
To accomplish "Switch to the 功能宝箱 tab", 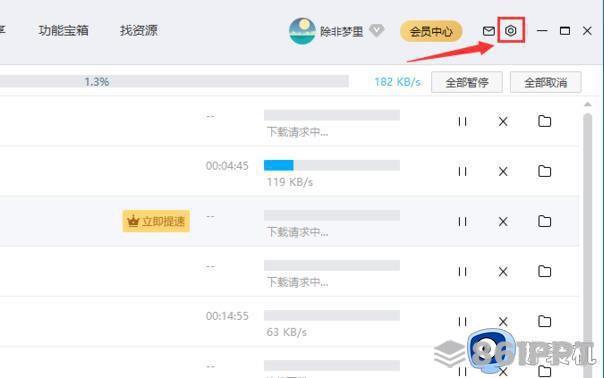I will click(x=64, y=30).
